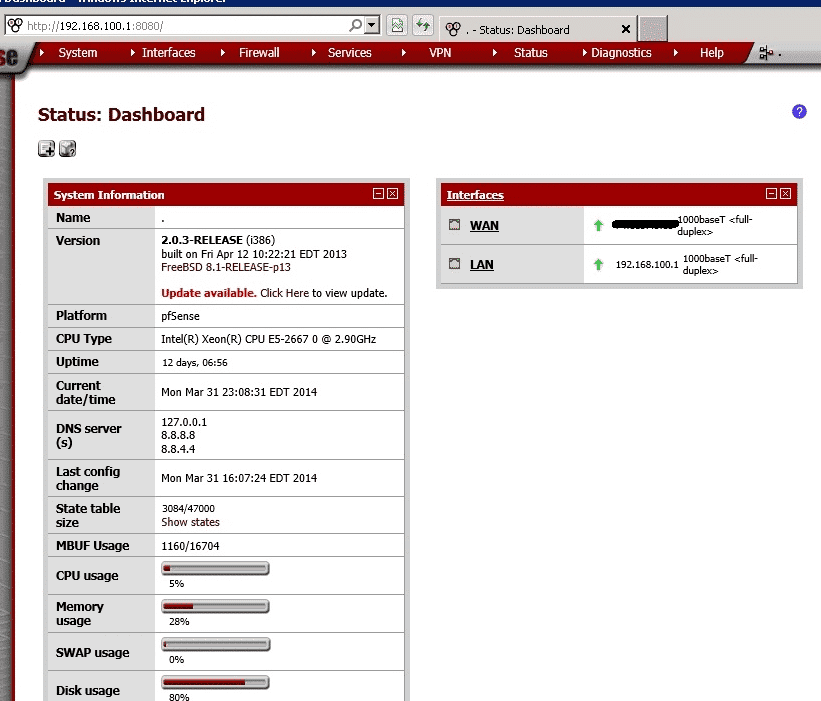Click the Disk usage progress bar
Image resolution: width=821 pixels, height=701 pixels.
[216, 682]
